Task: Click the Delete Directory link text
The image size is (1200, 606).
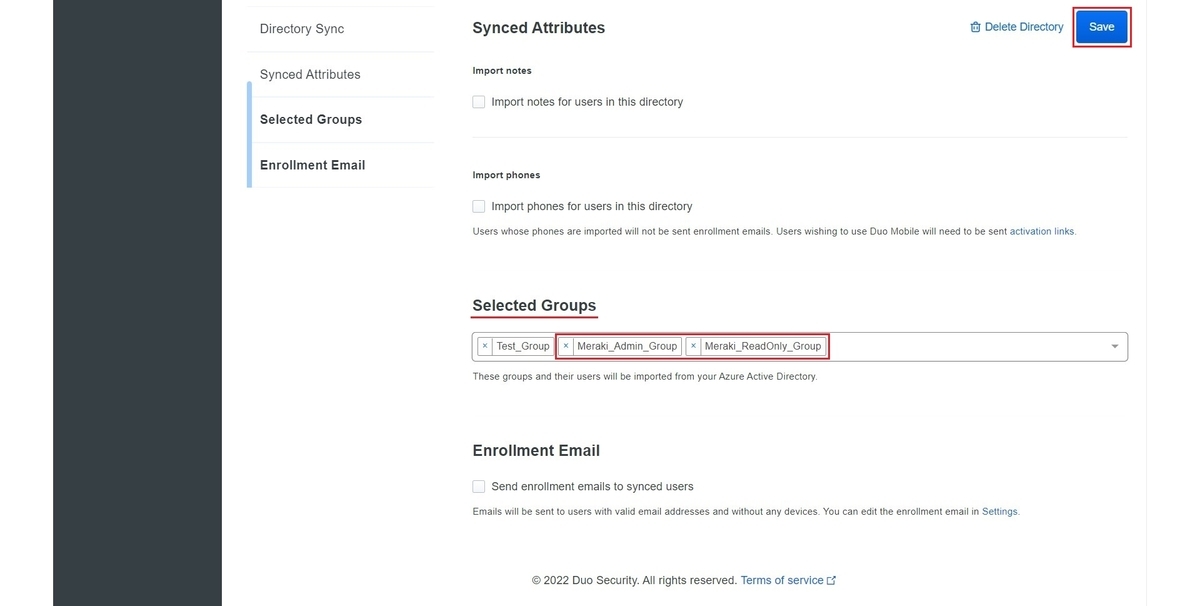Action: [1024, 27]
